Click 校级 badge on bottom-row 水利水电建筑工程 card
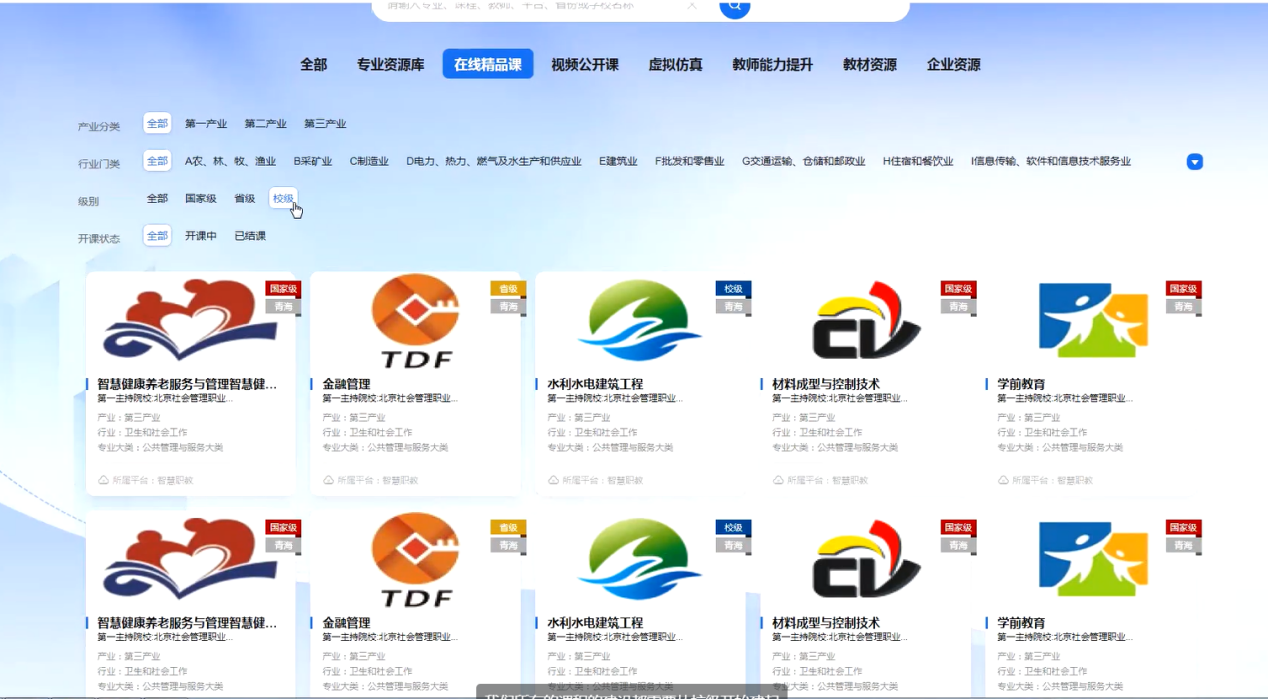 coord(733,528)
